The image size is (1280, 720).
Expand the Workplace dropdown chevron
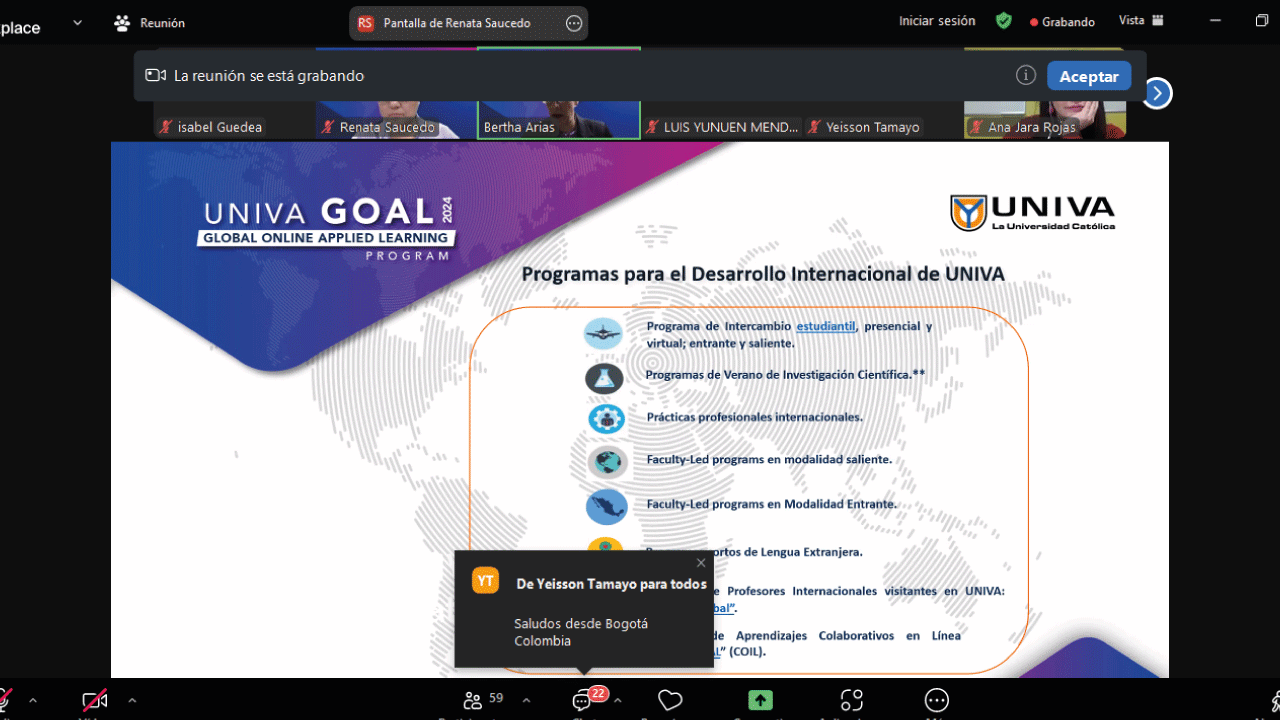(77, 23)
